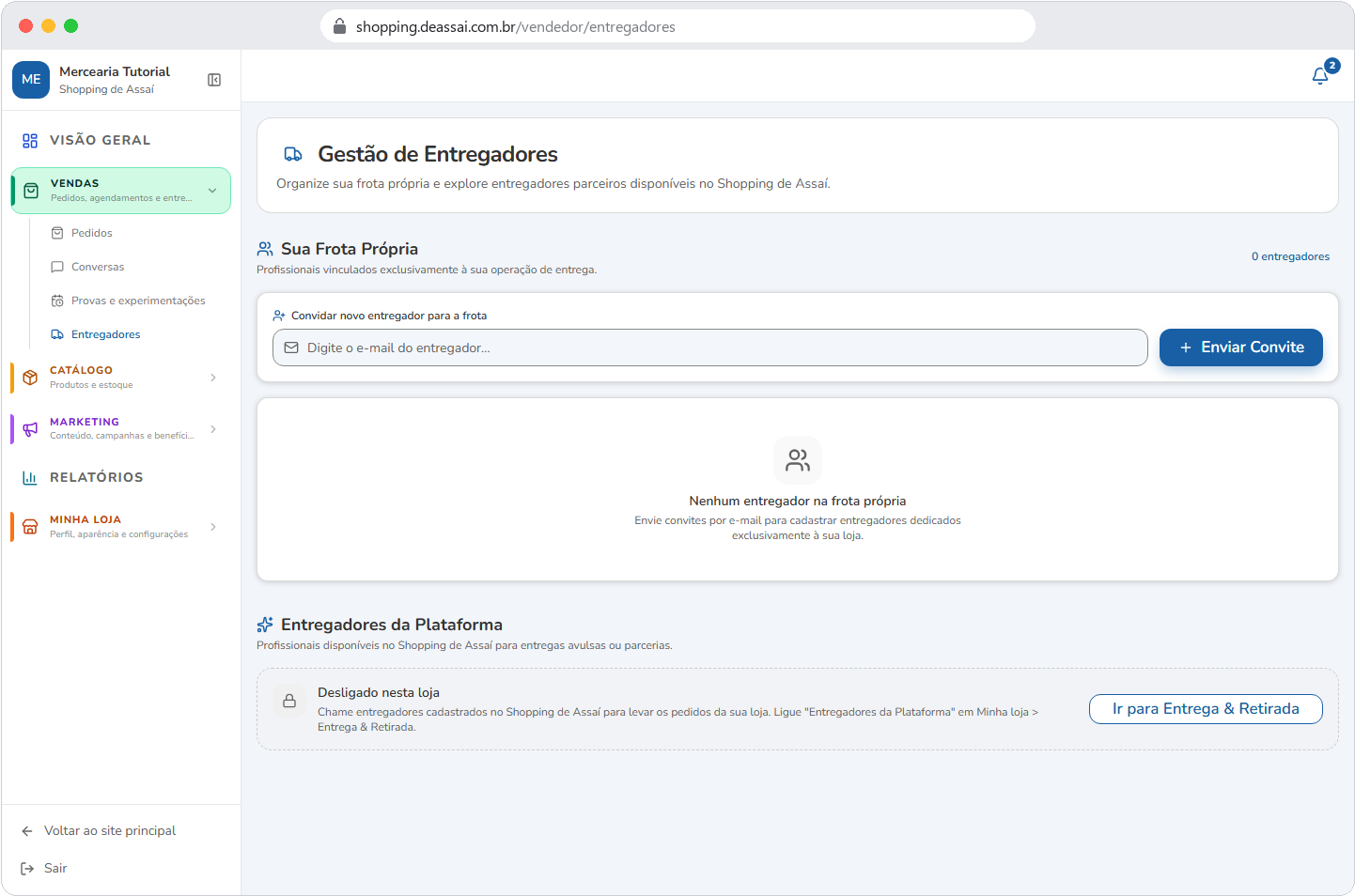The height and width of the screenshot is (896, 1355).
Task: Click the Convidar novo entregador para a frota label
Action: [389, 316]
